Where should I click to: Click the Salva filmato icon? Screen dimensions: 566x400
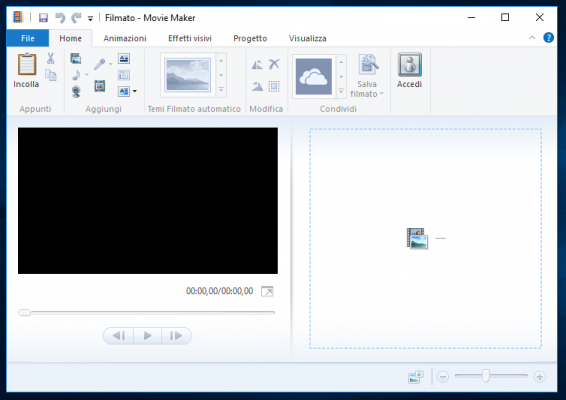point(368,65)
